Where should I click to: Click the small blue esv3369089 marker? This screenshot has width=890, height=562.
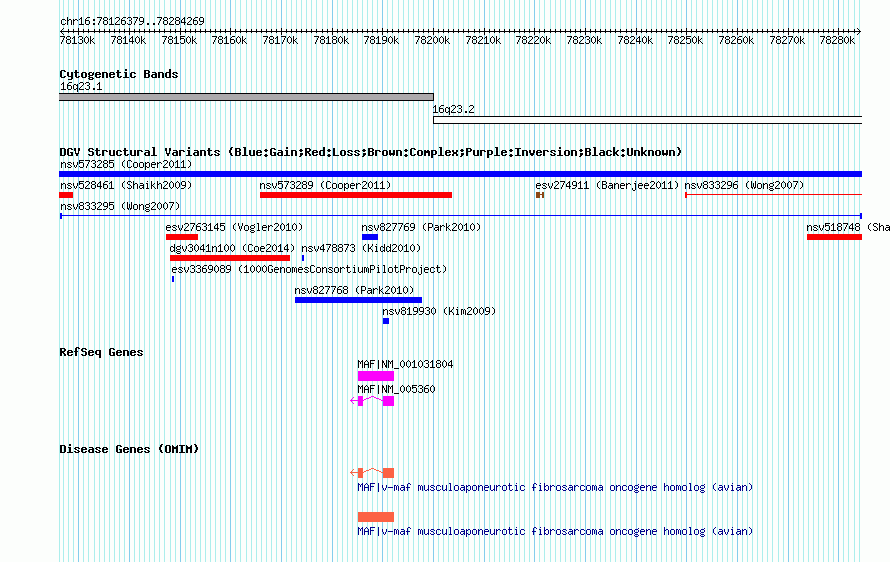173,279
